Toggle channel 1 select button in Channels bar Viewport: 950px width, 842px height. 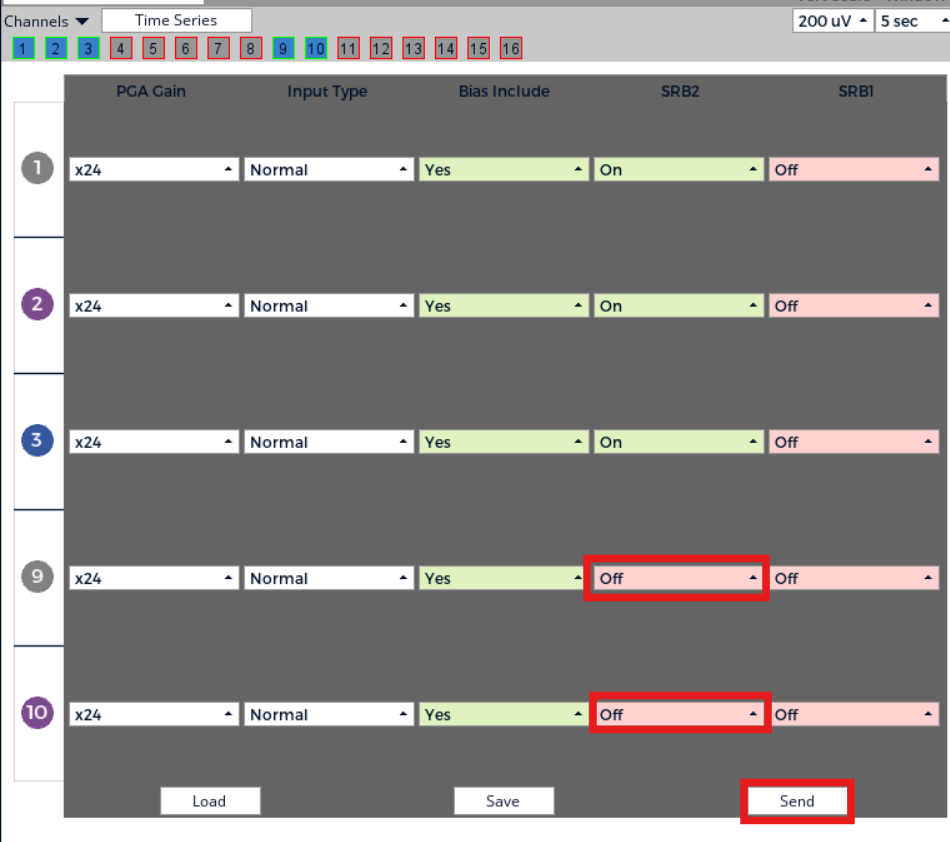point(23,48)
